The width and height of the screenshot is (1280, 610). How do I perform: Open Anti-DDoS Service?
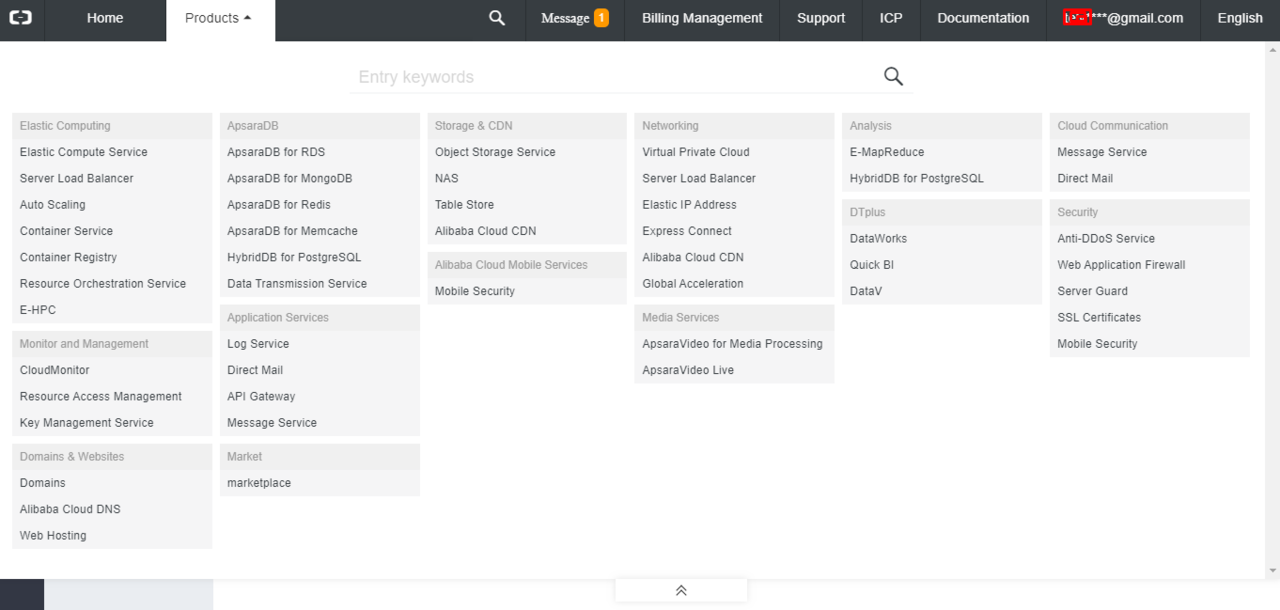pyautogui.click(x=1106, y=238)
